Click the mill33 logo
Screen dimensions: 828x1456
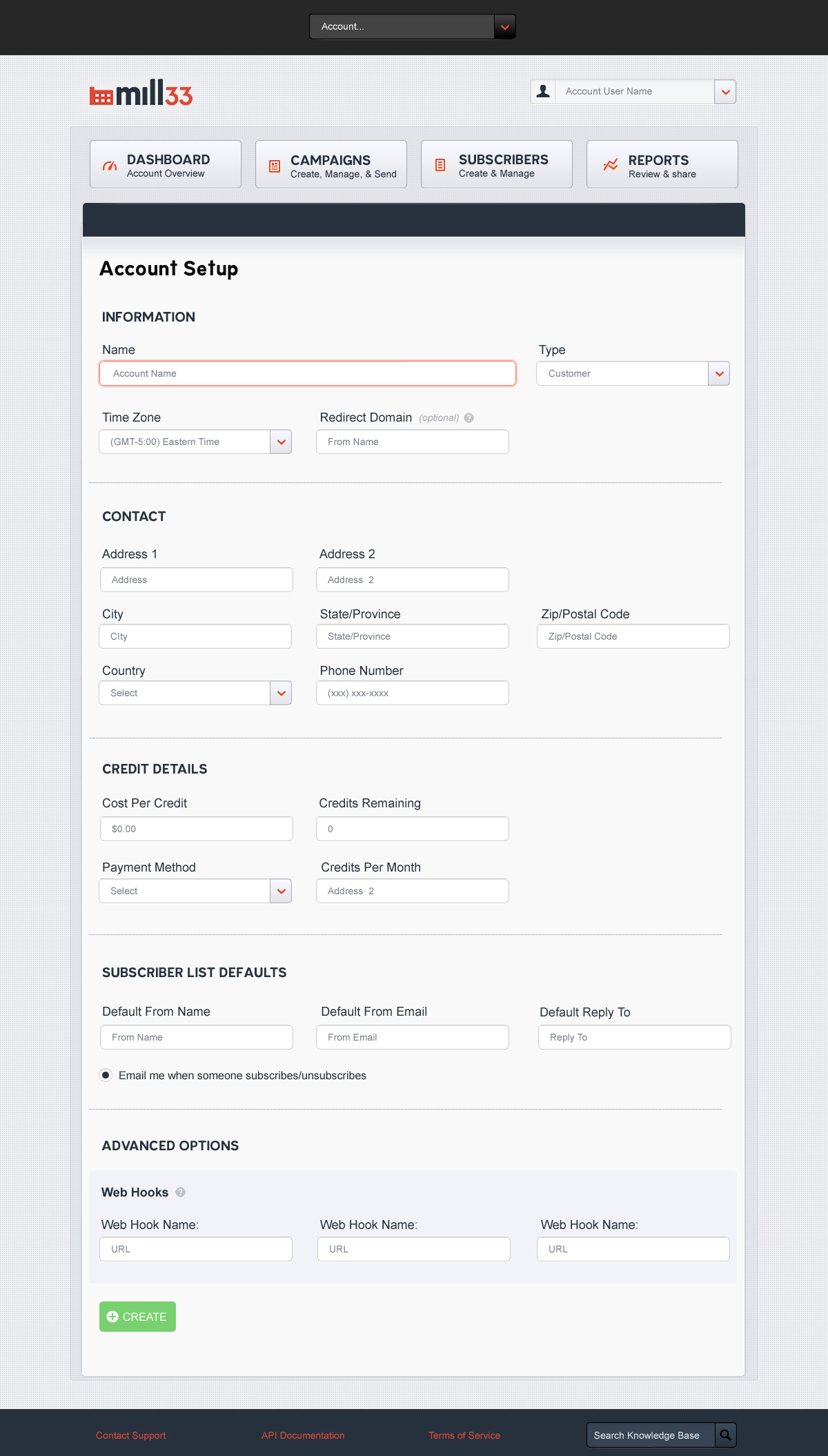tap(141, 93)
